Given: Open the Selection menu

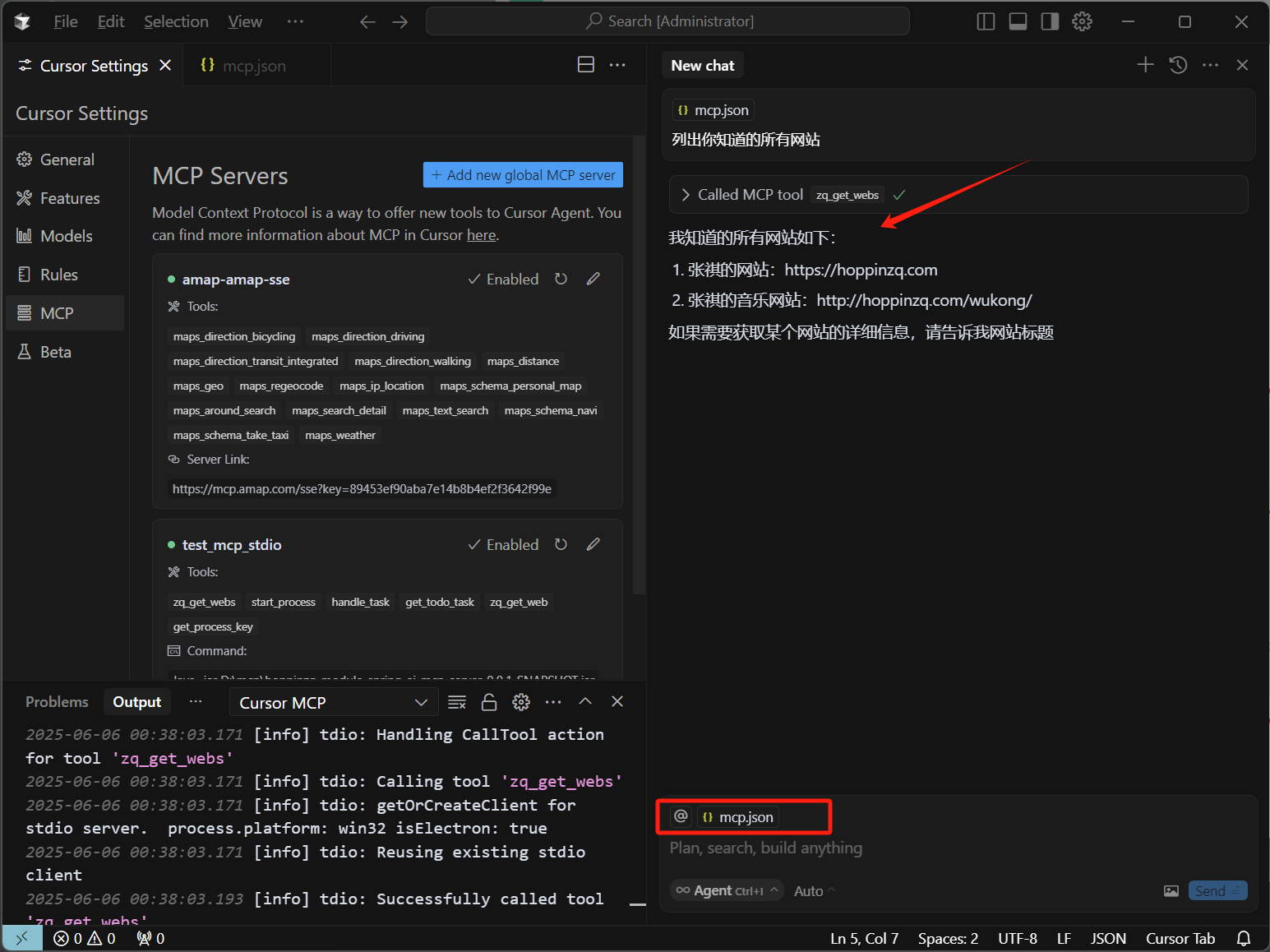Looking at the screenshot, I should 176,21.
